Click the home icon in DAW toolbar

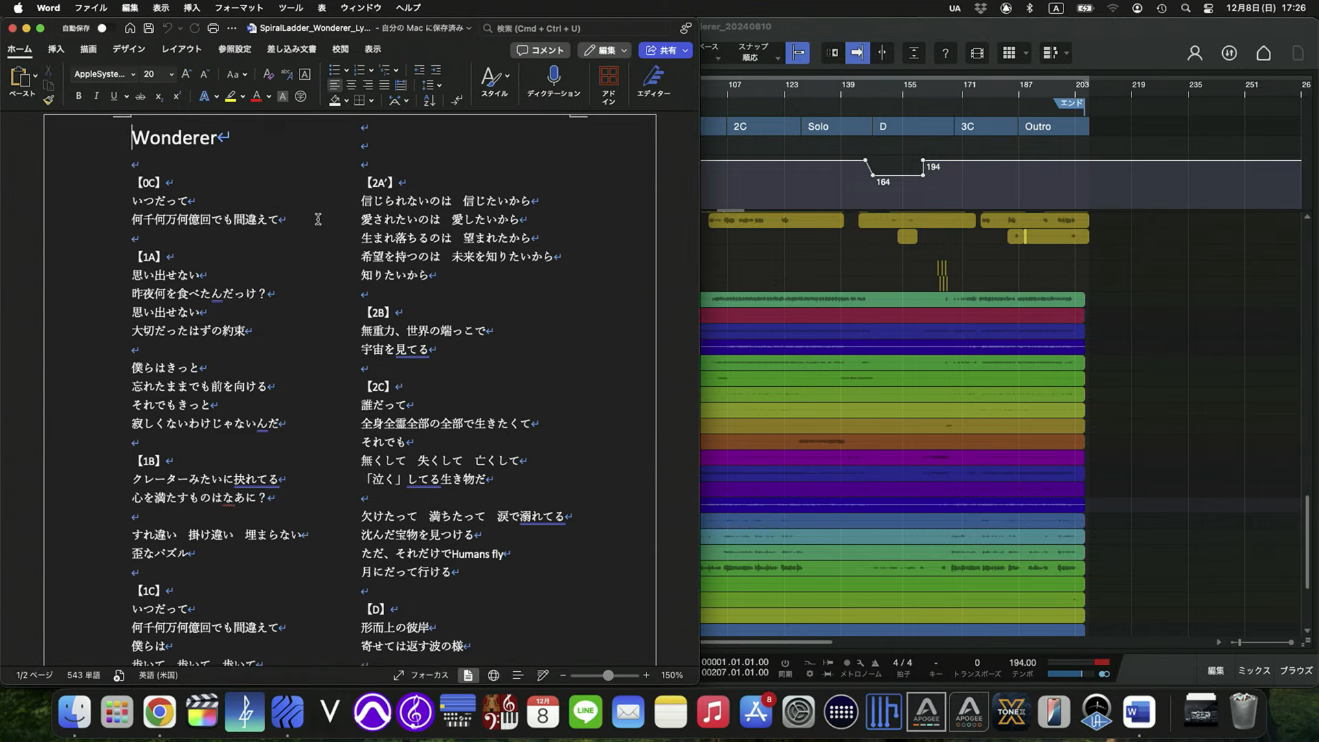click(1264, 53)
